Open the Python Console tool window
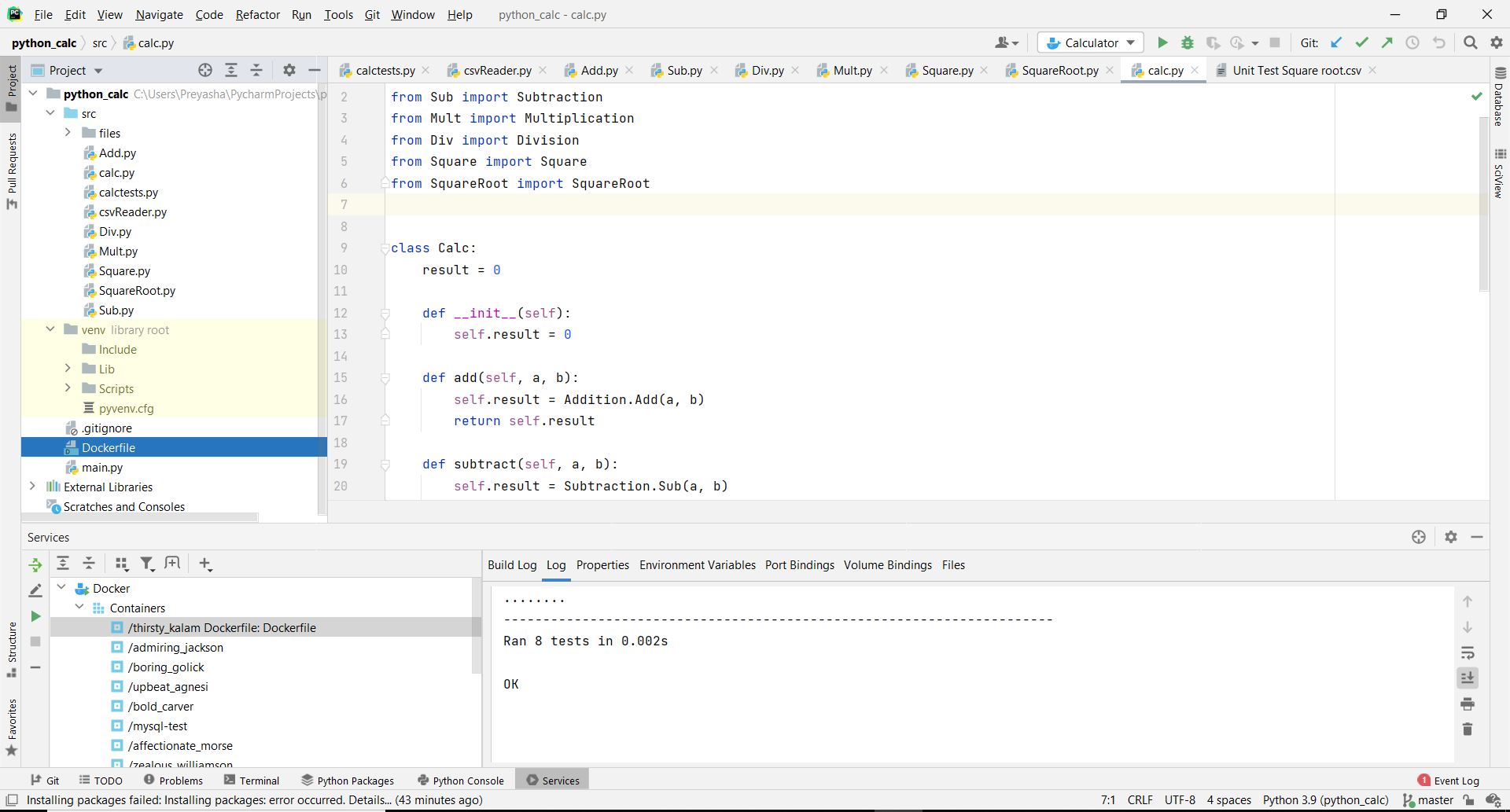Image resolution: width=1510 pixels, height=812 pixels. coord(461,780)
